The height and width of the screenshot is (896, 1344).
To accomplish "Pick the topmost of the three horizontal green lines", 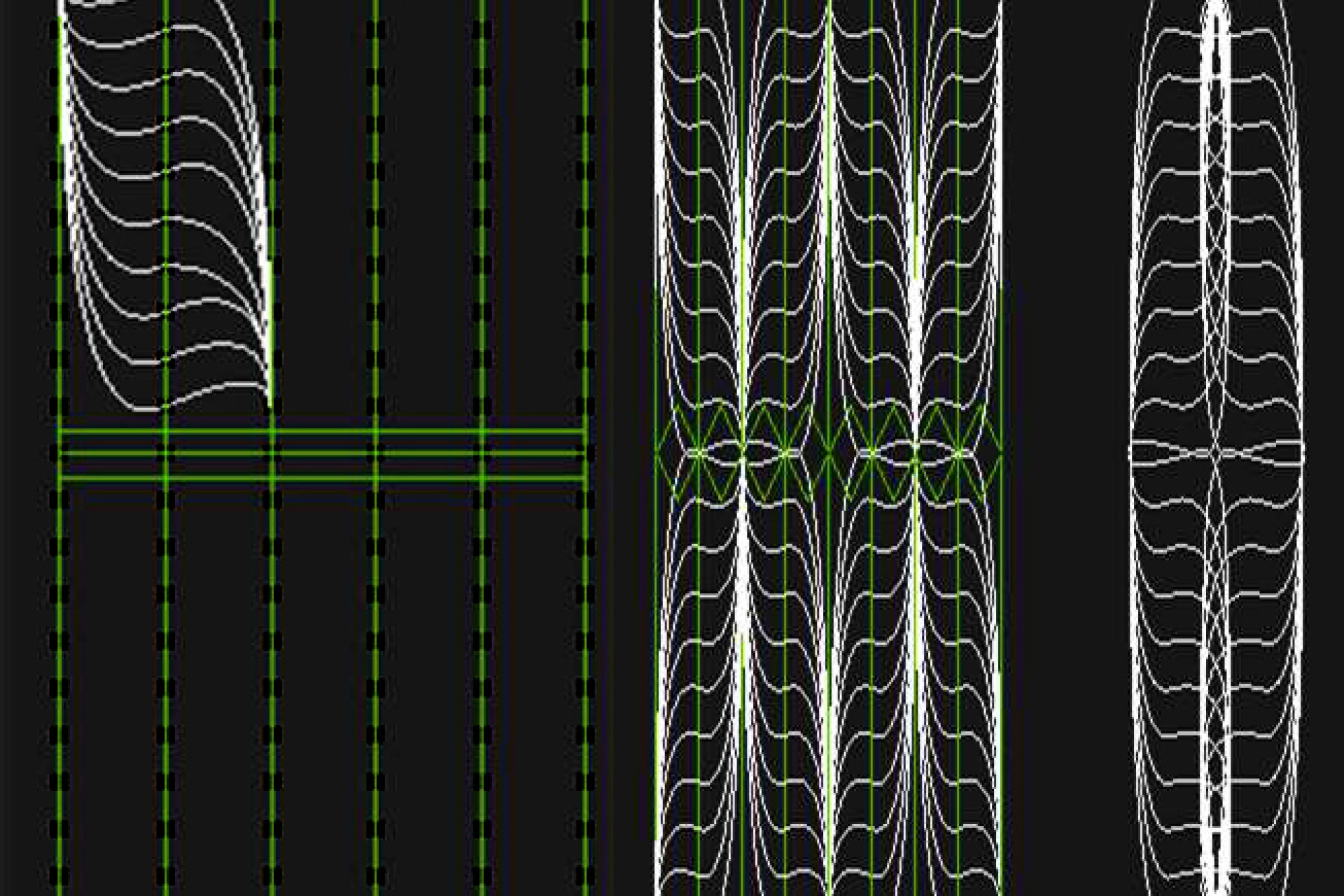I will 322,431.
